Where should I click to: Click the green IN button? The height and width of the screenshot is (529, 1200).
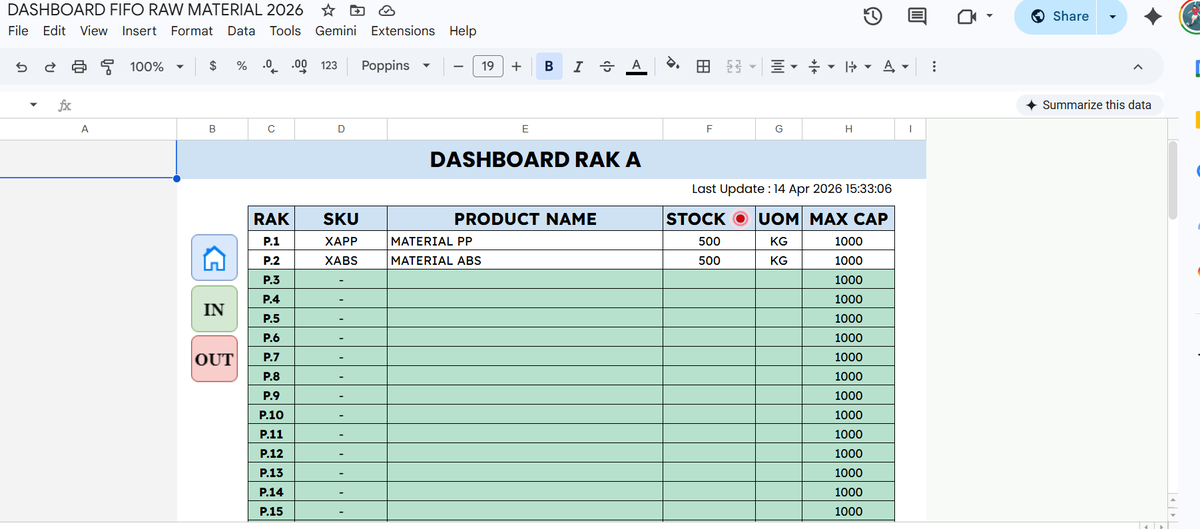214,309
